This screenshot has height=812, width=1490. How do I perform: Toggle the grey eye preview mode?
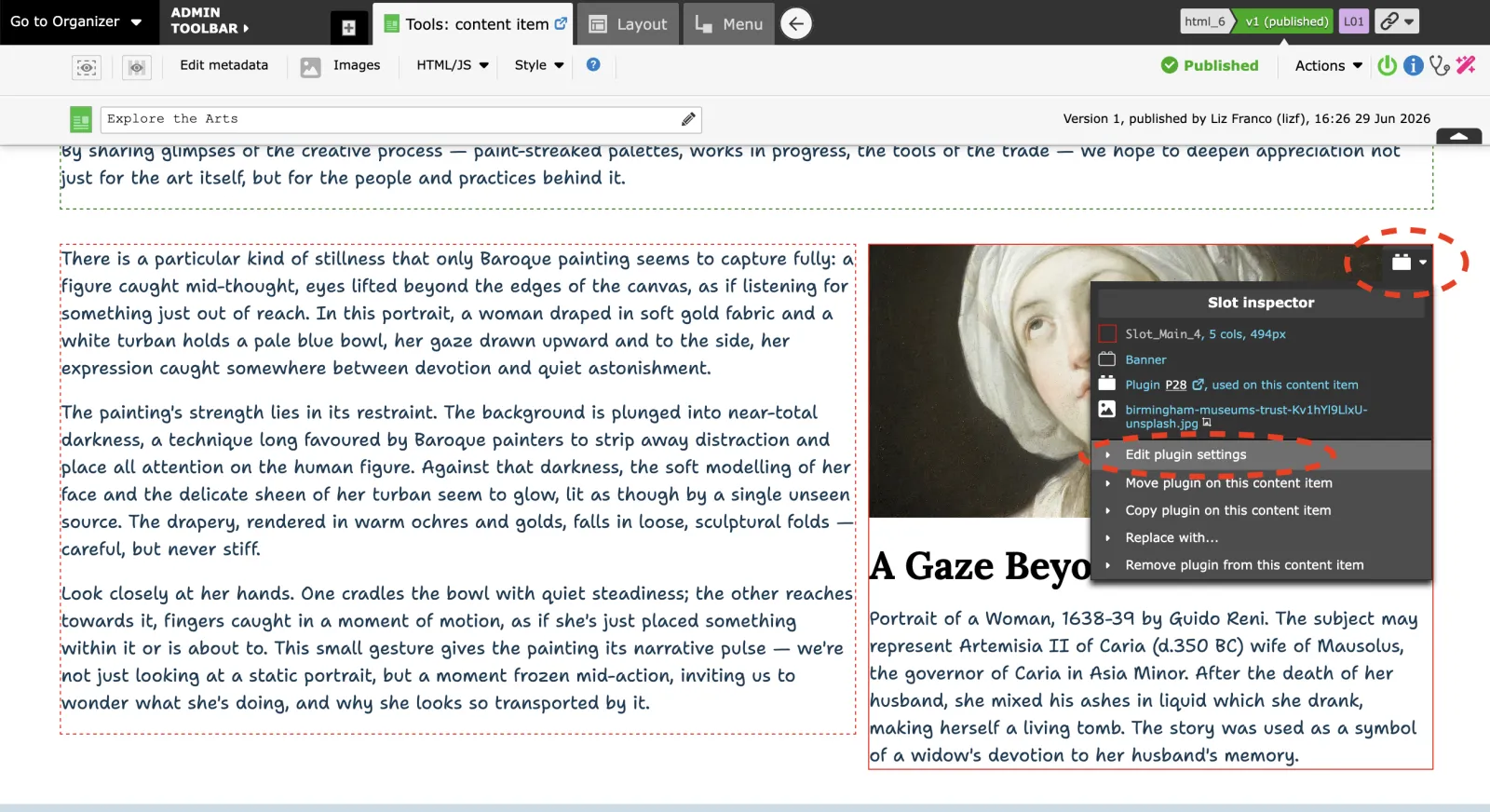pyautogui.click(x=137, y=67)
